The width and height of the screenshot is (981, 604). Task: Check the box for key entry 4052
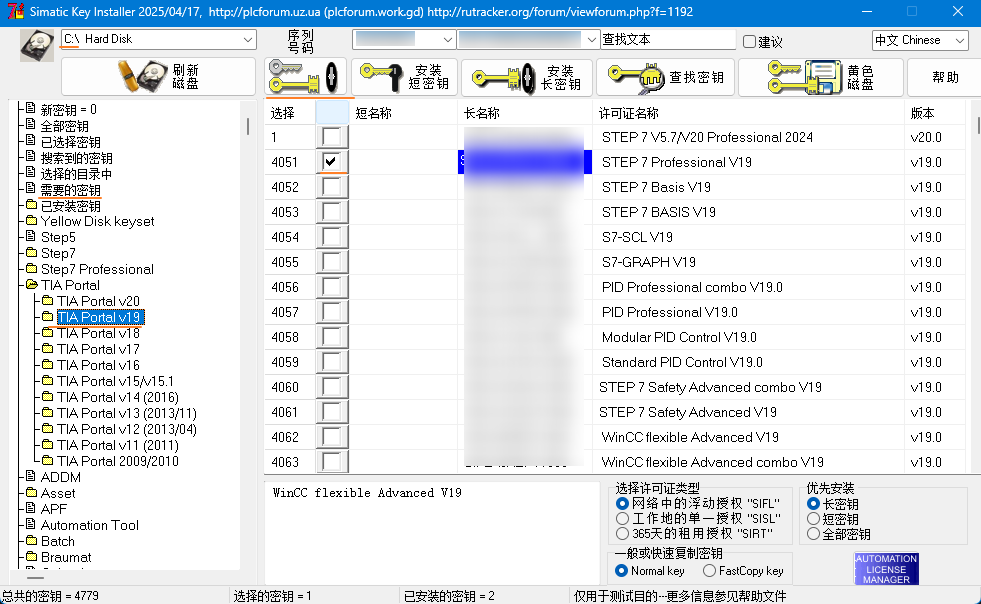tap(333, 186)
